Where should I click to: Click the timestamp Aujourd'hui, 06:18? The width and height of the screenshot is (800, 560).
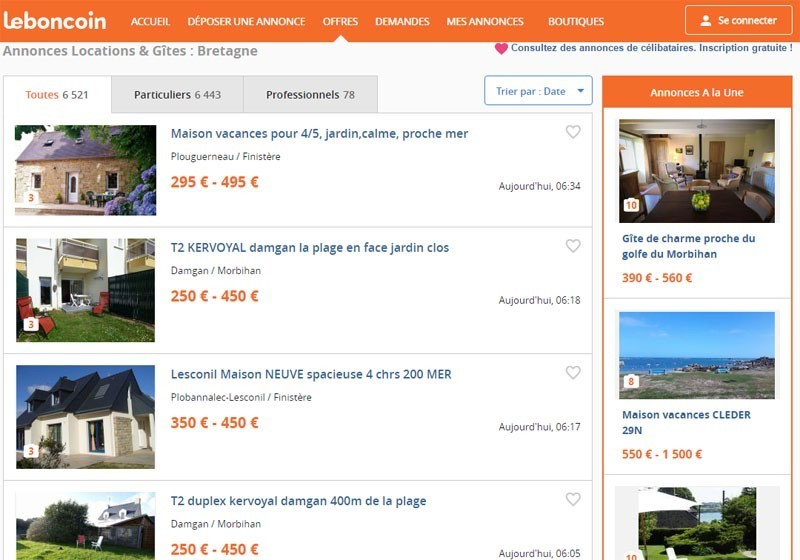539,300
